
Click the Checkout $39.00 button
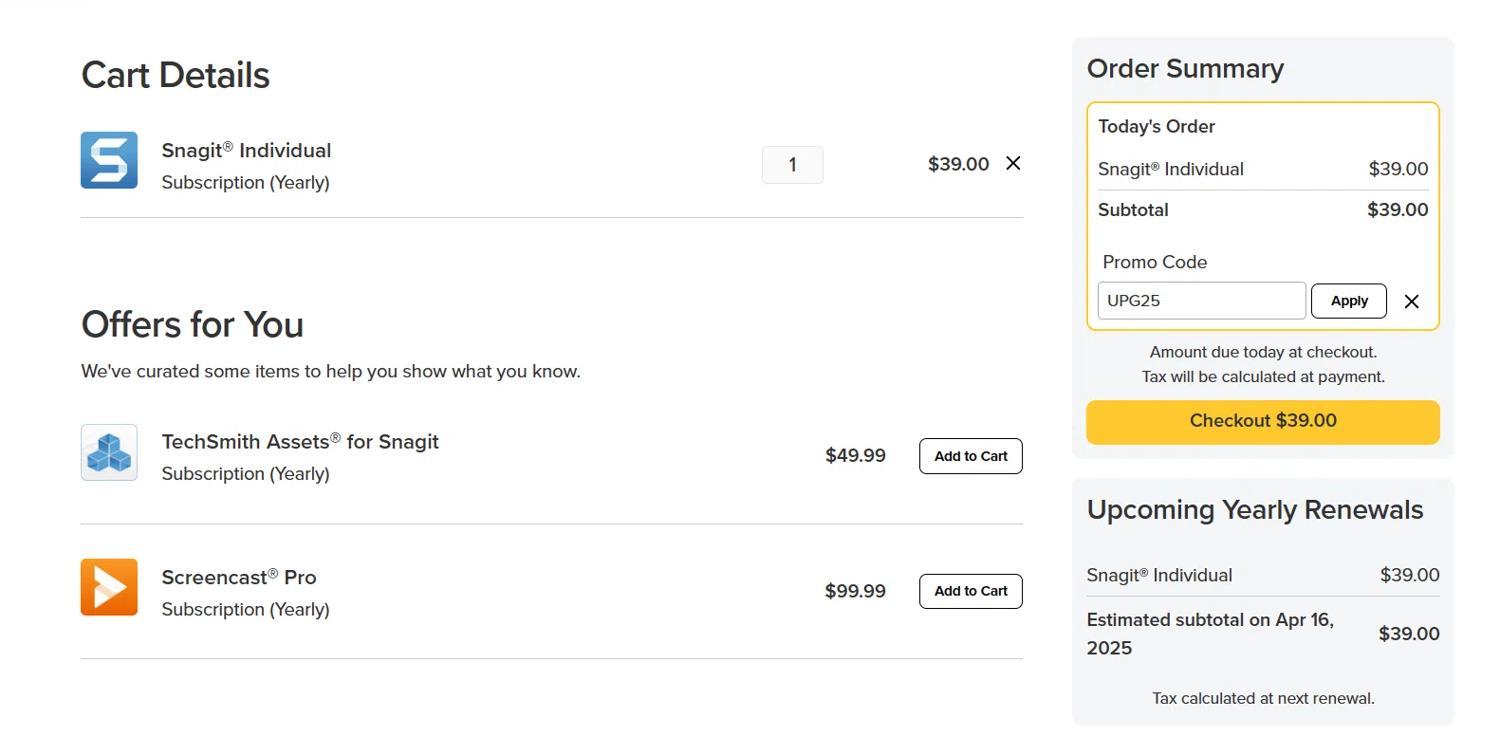point(1263,421)
